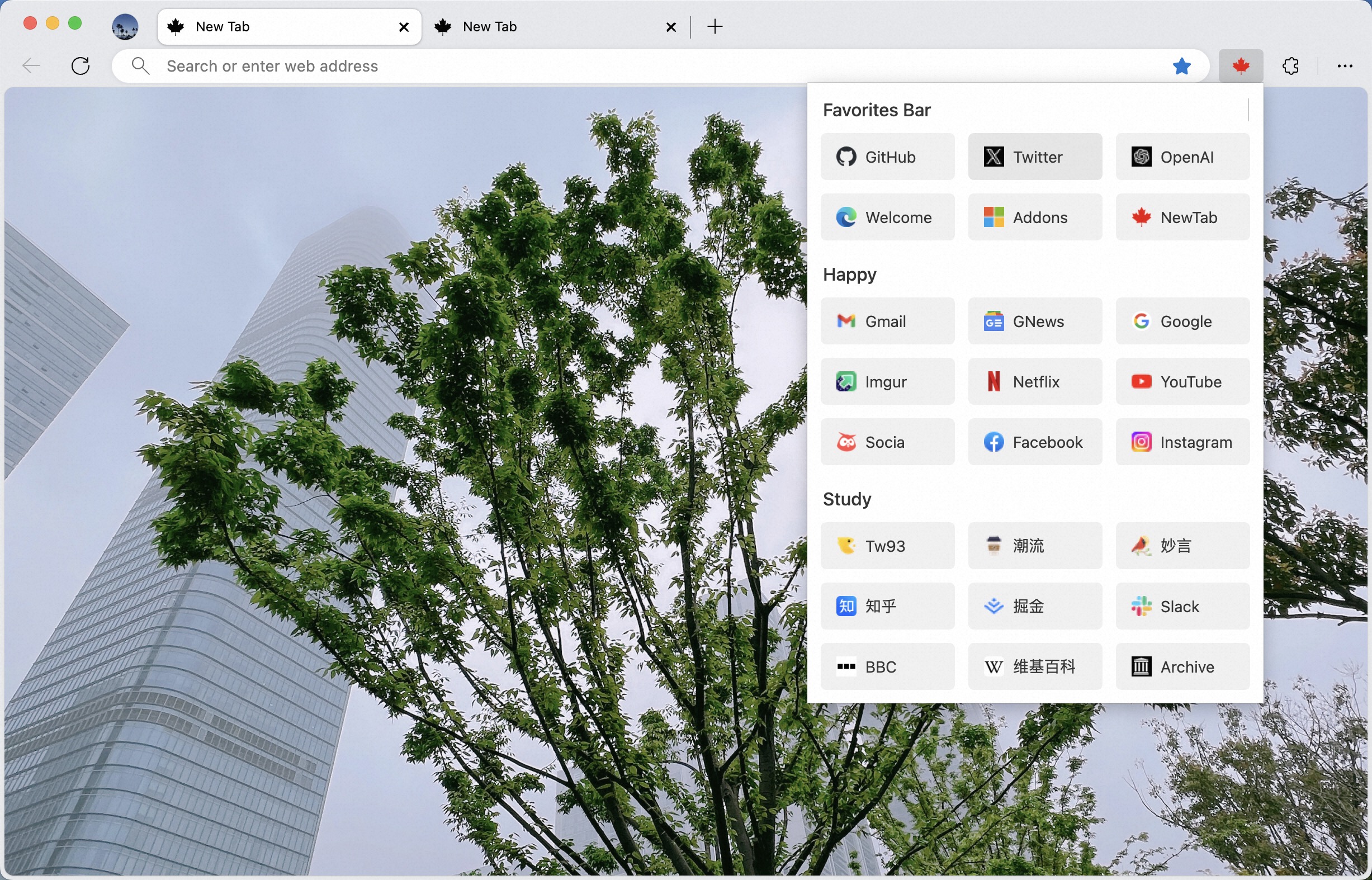1372x880 pixels.
Task: Open the Extensions puzzle piece menu
Action: (1290, 67)
